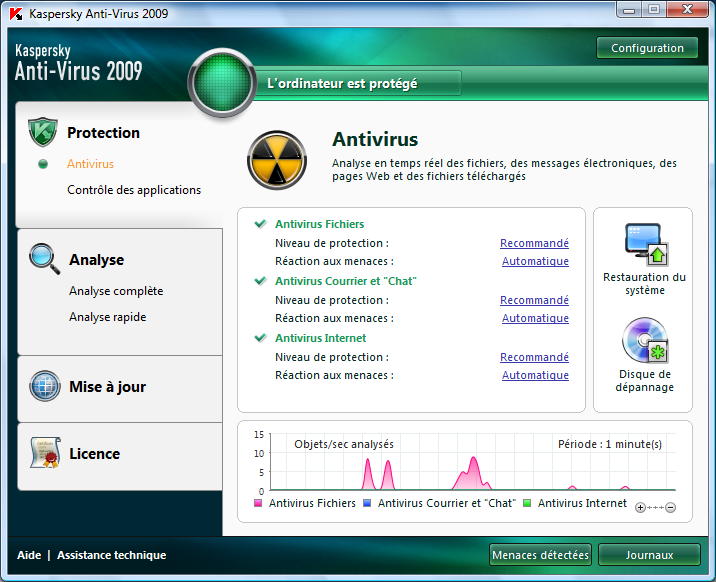The width and height of the screenshot is (716, 582).
Task: Open Automatique reaction for Antivirus Courrier
Action: point(535,318)
